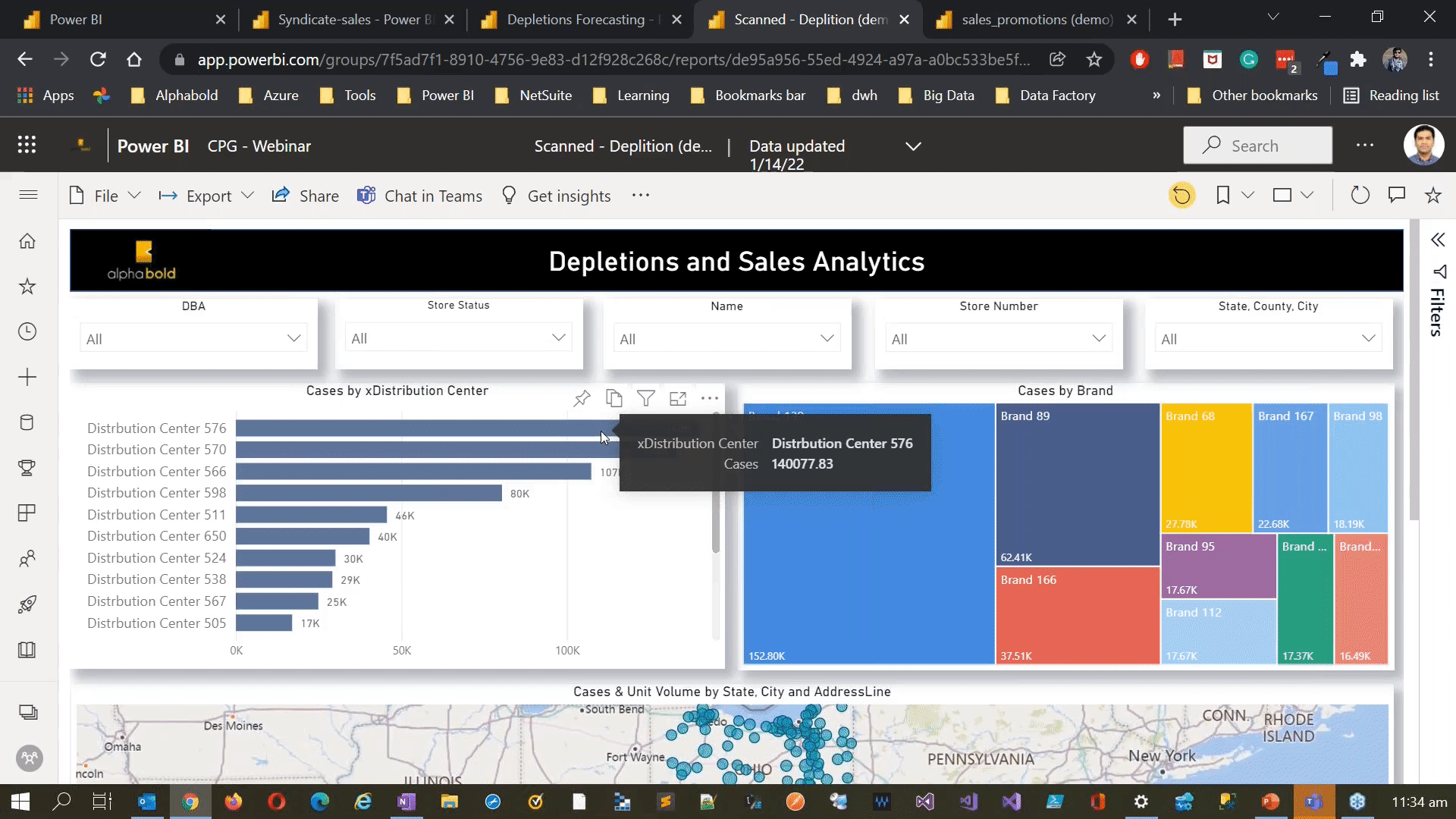Open Firefox from the taskbar
The width and height of the screenshot is (1456, 819).
233,802
